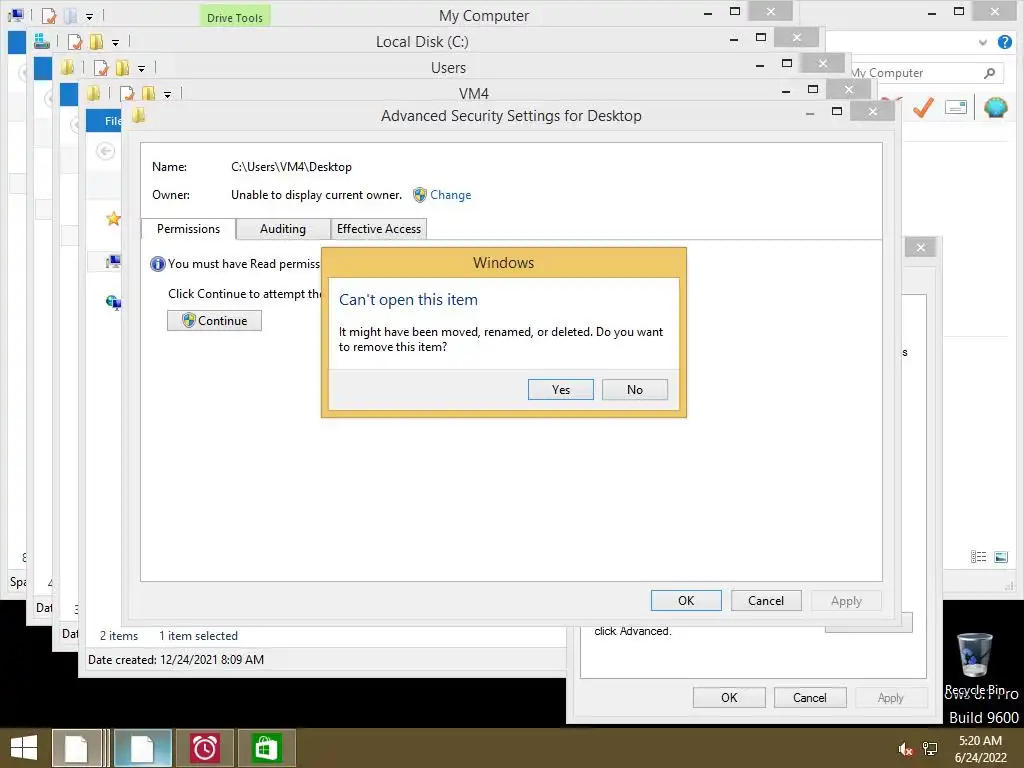
Task: Click the network tray icon
Action: click(x=930, y=749)
